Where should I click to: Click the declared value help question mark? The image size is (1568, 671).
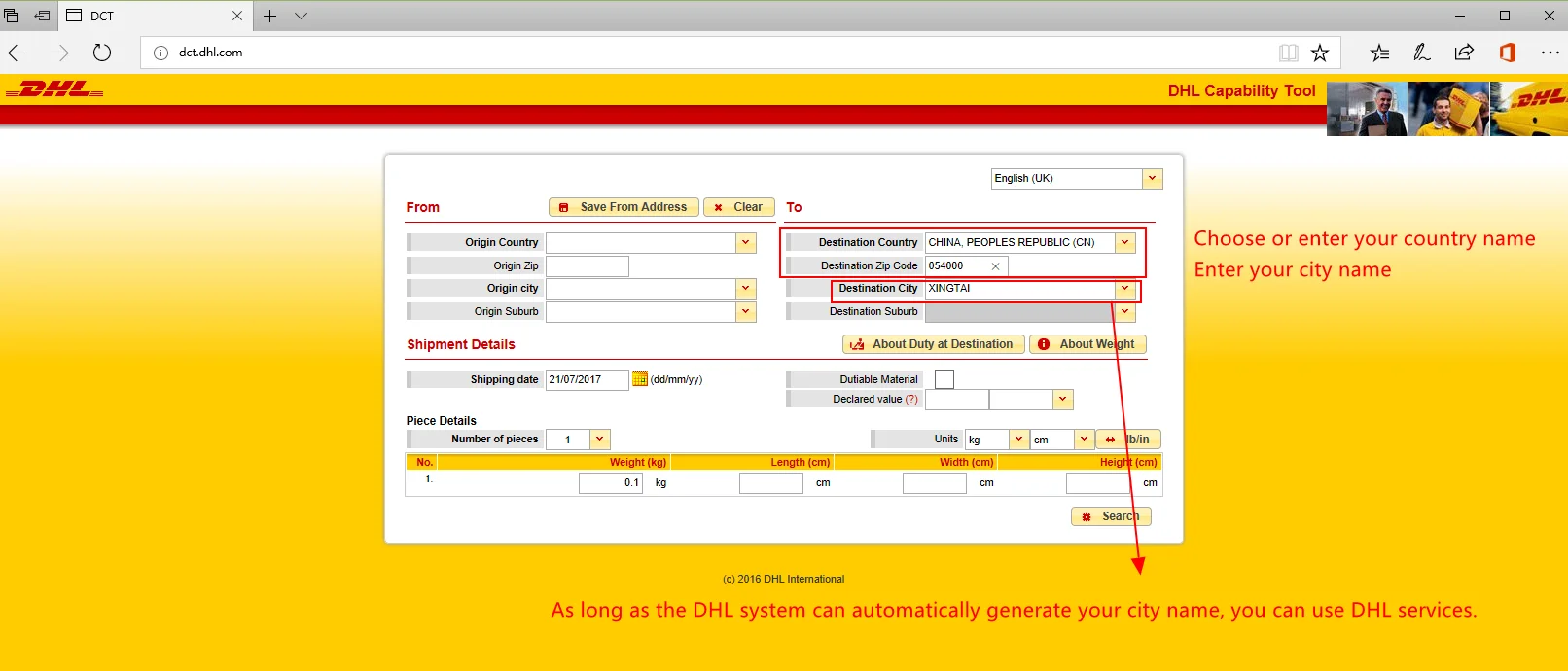click(911, 399)
